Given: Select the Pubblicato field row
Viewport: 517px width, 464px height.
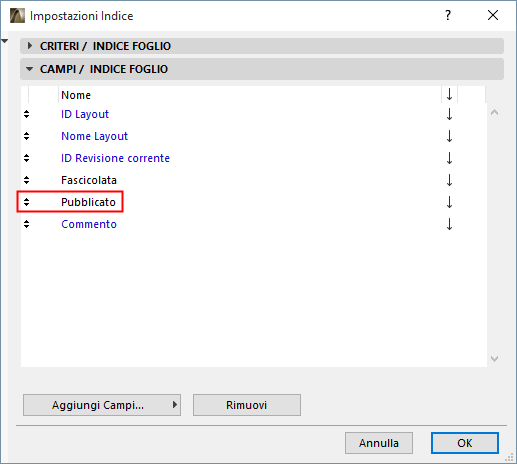Looking at the screenshot, I should click(x=253, y=202).
